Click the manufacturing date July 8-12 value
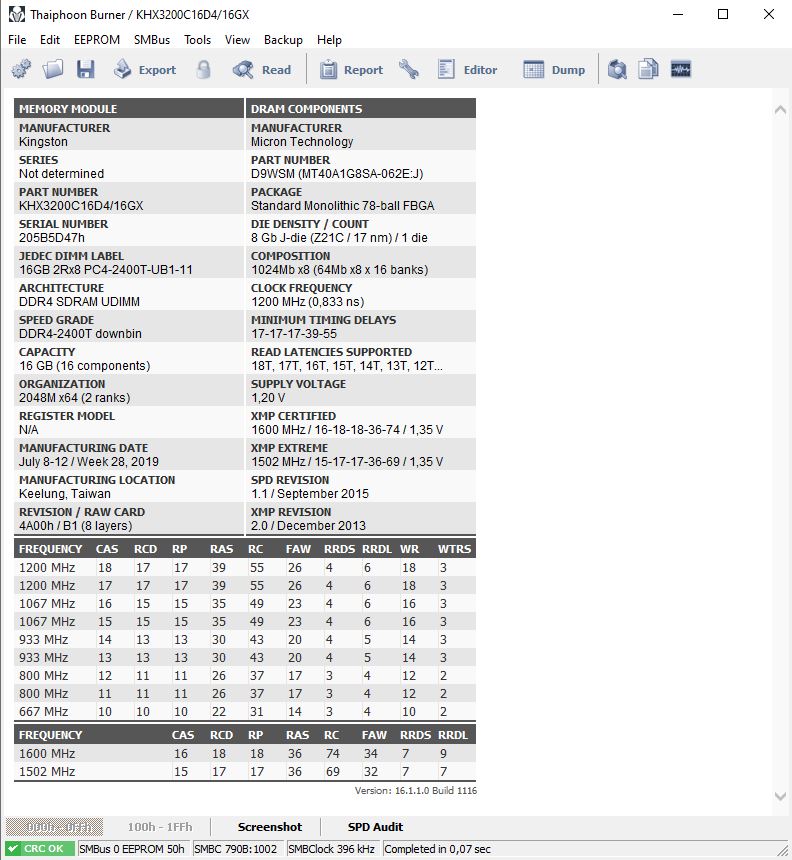The width and height of the screenshot is (792, 860). click(89, 462)
